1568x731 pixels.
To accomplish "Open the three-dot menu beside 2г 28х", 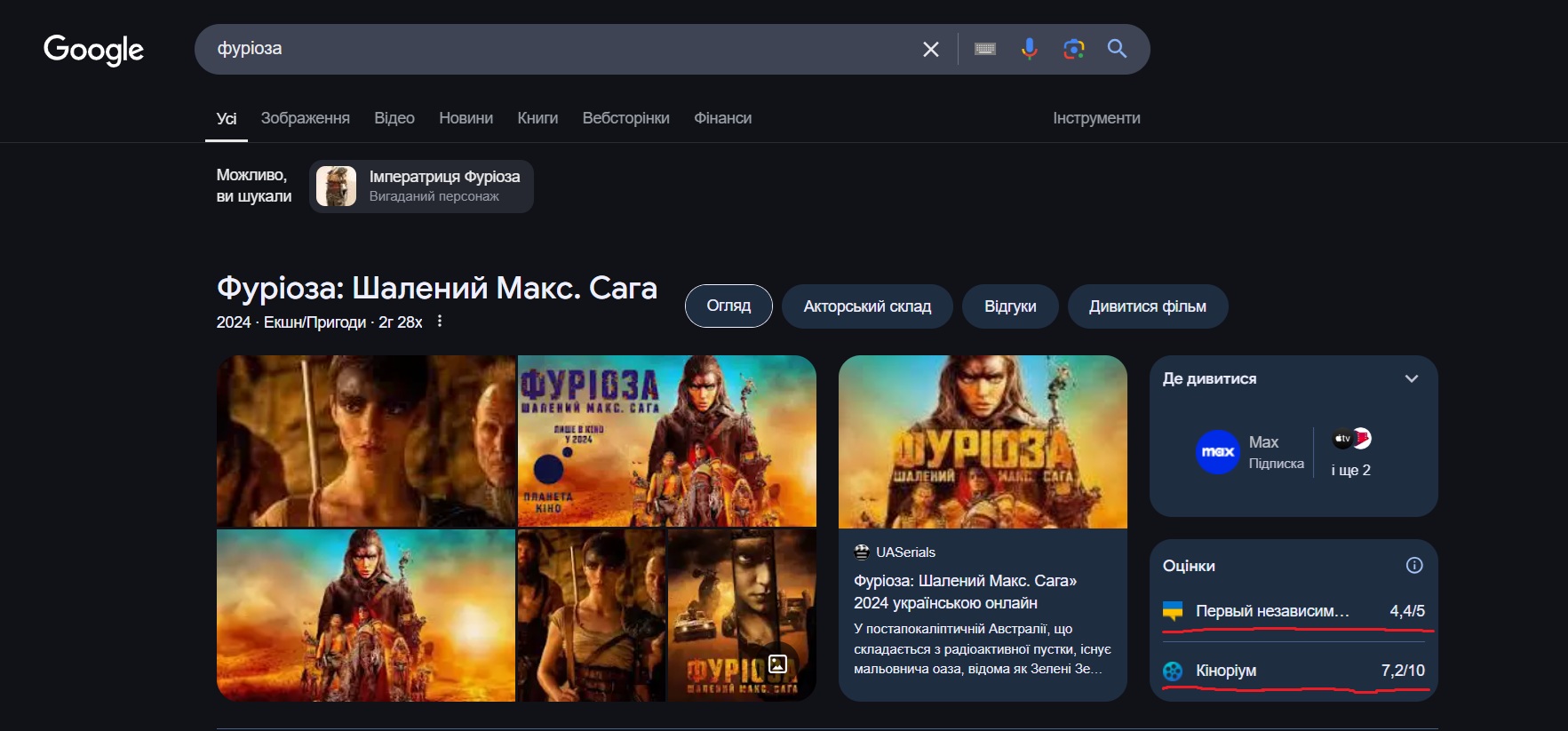I will [x=440, y=322].
